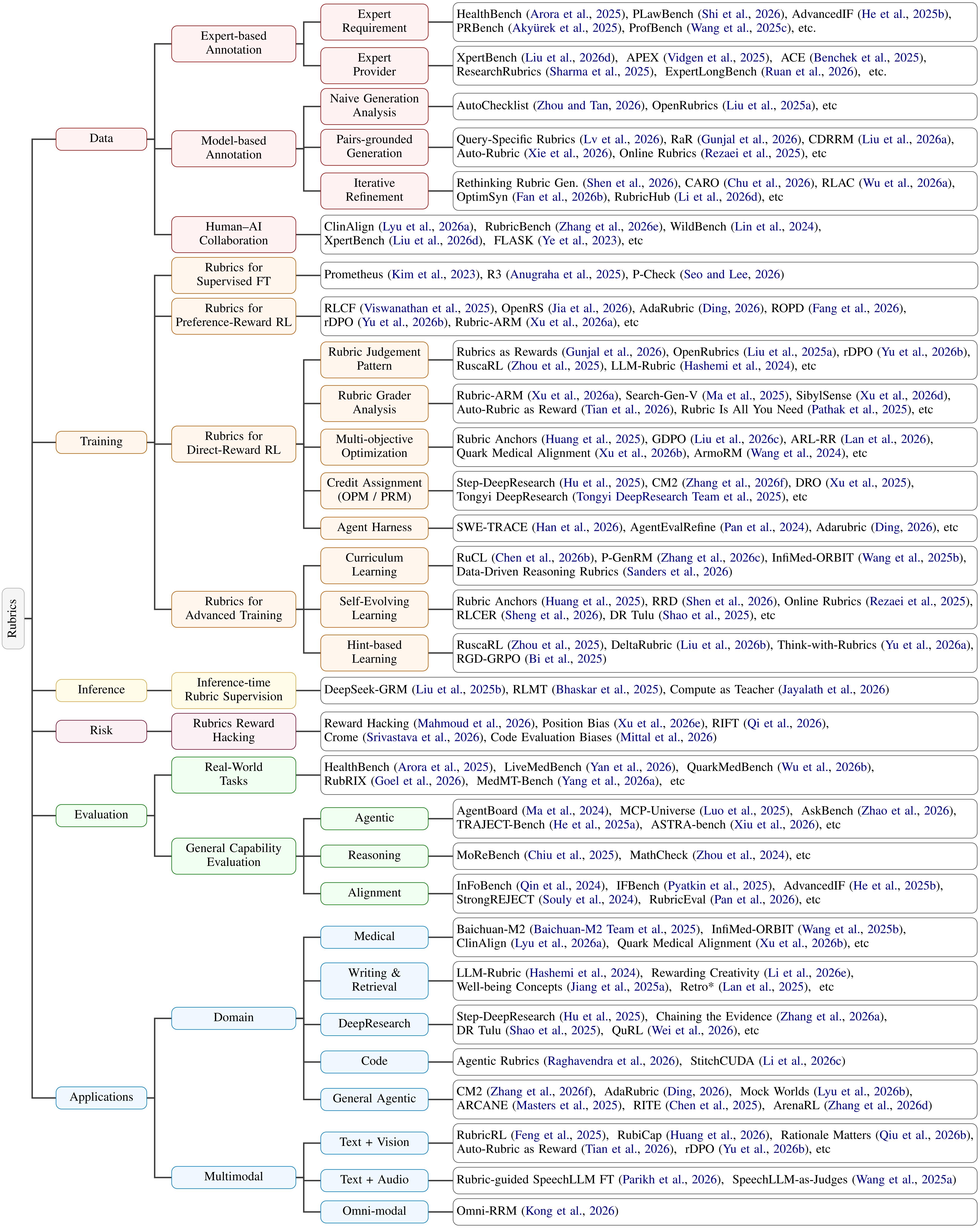This screenshot has width=980, height=1231.
Task: Open citation Baichuan-M2 Team et al., 2025
Action: coord(615,930)
